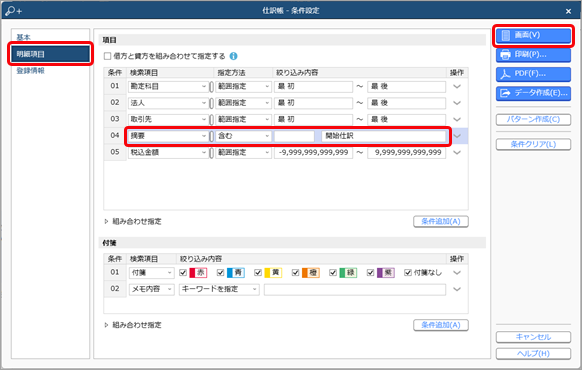582x370 pixels.
Task: Click the 9,999,999,999,999 maximum amount field
Action: pos(406,153)
